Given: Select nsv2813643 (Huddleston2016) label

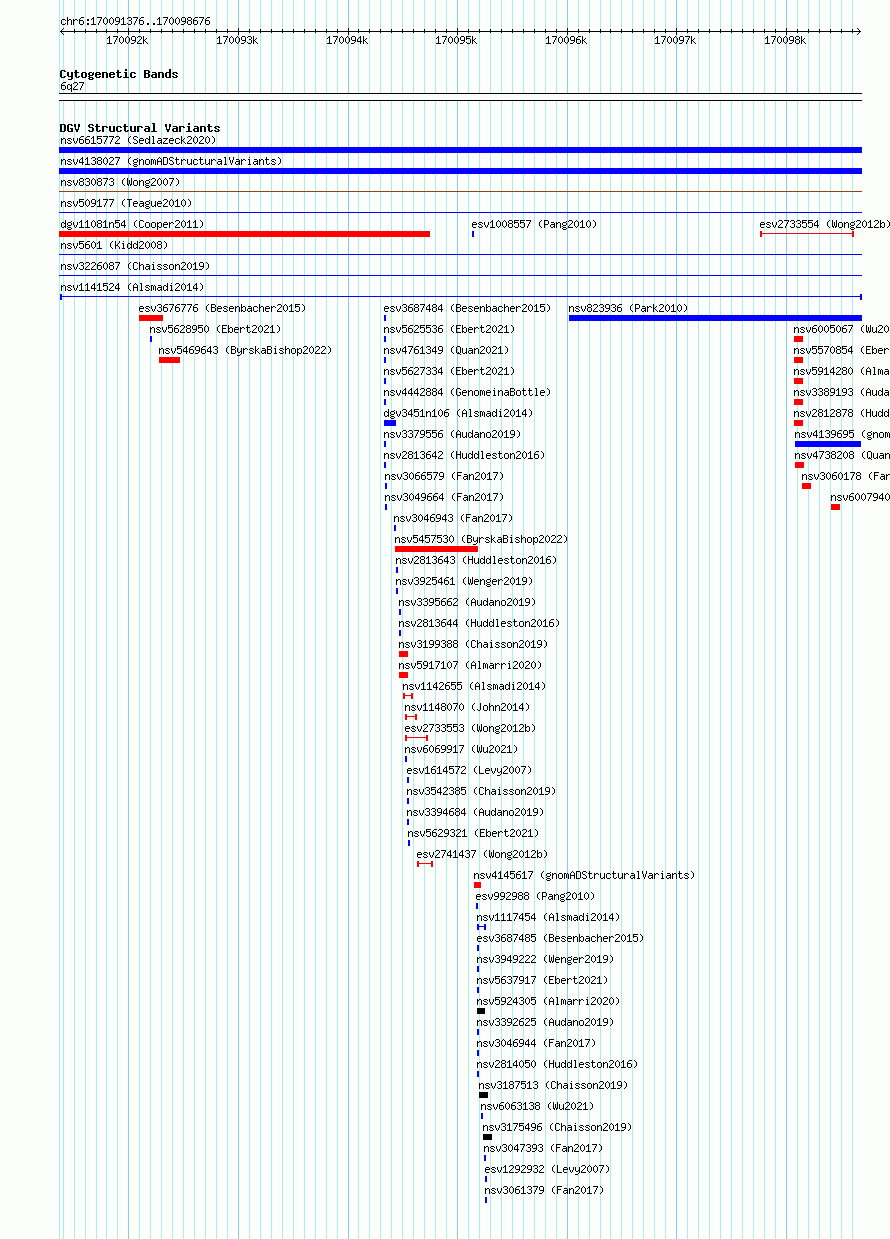Looking at the screenshot, I should tap(476, 560).
